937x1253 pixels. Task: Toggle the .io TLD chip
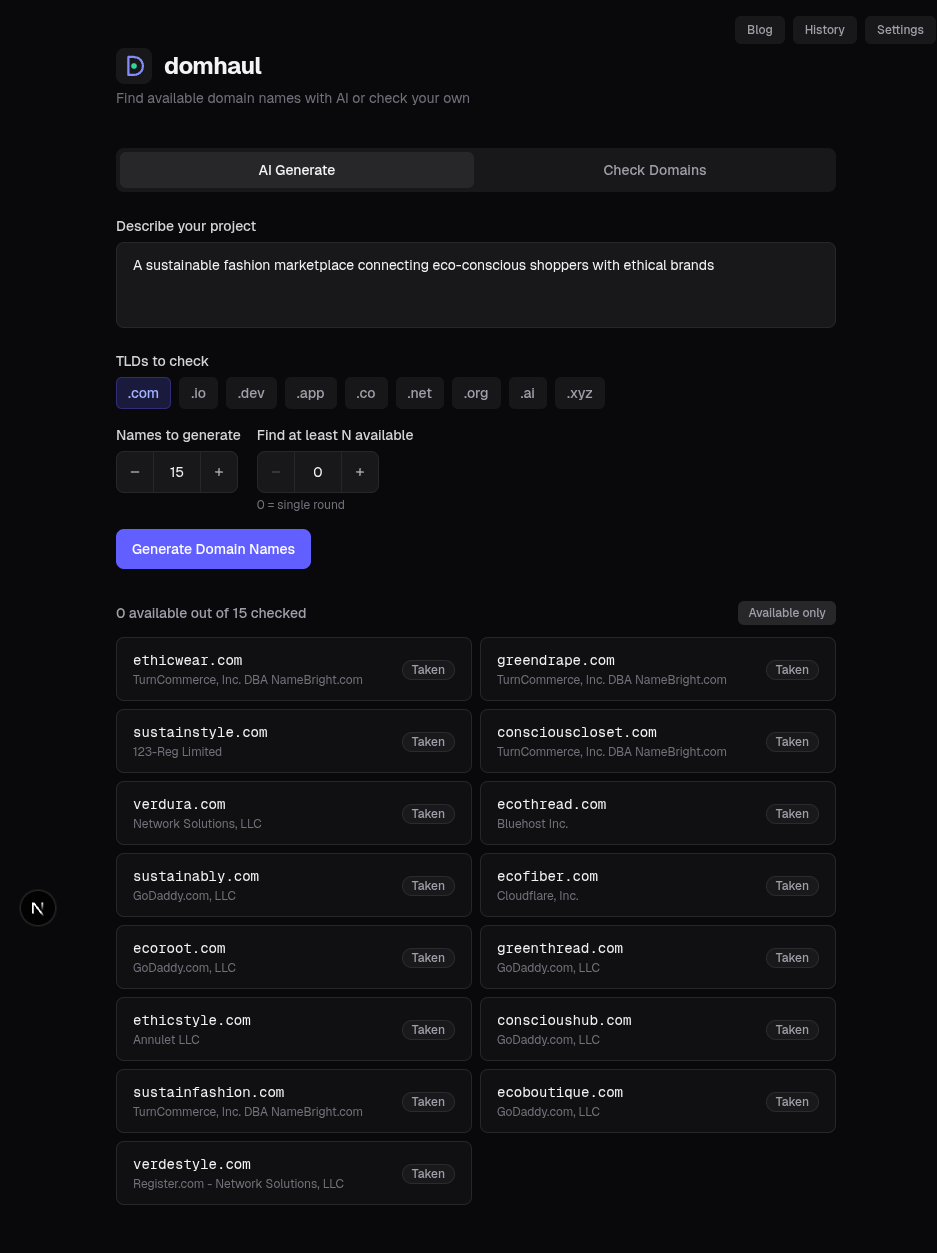(x=198, y=393)
